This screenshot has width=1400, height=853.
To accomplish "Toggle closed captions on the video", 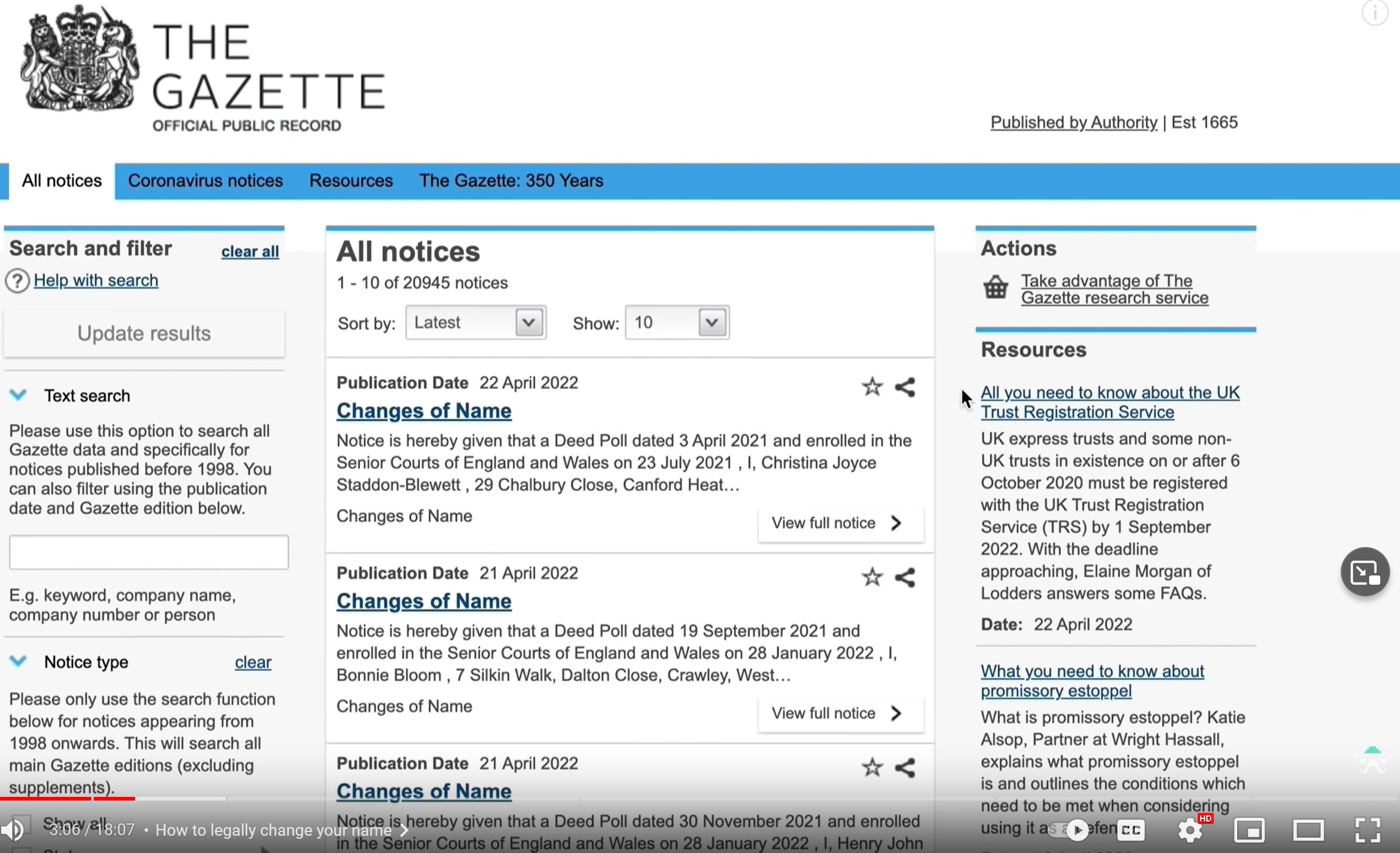I will coord(1130,830).
